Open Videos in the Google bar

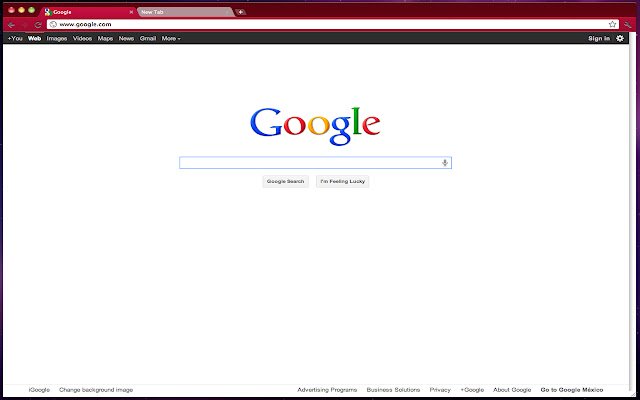coord(82,38)
